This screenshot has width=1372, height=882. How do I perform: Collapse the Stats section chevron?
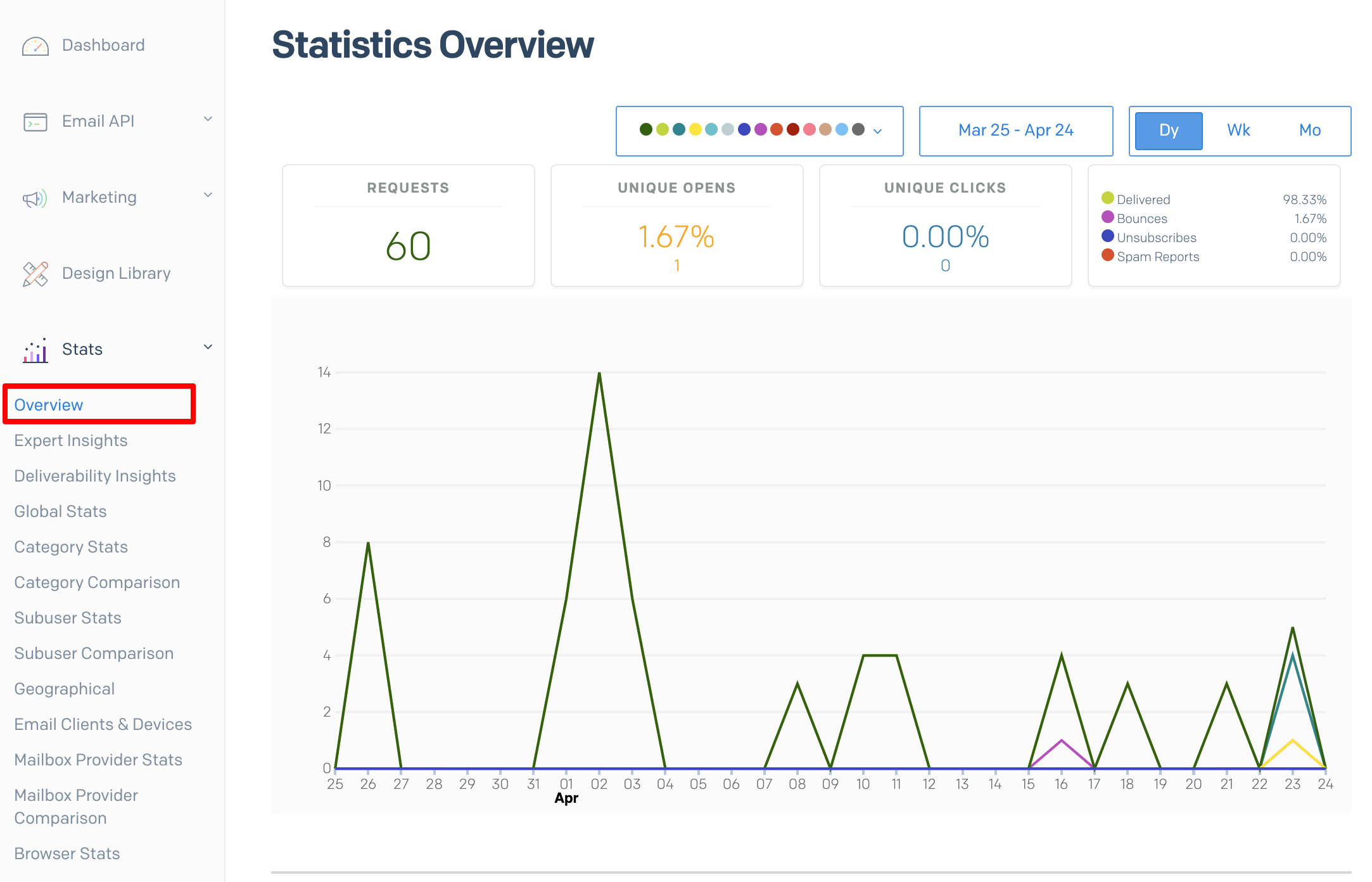[207, 347]
